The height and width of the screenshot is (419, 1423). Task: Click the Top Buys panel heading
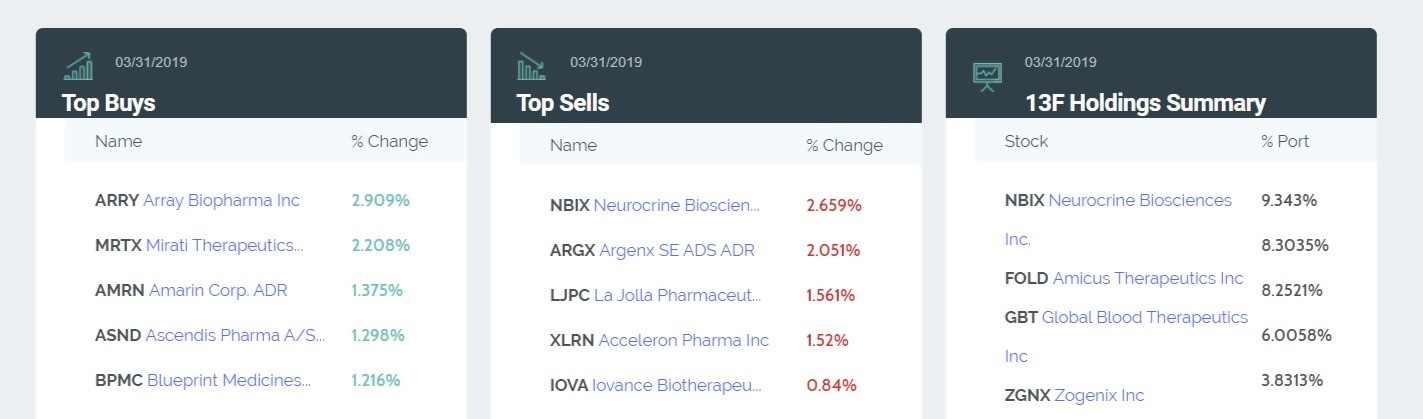click(108, 103)
